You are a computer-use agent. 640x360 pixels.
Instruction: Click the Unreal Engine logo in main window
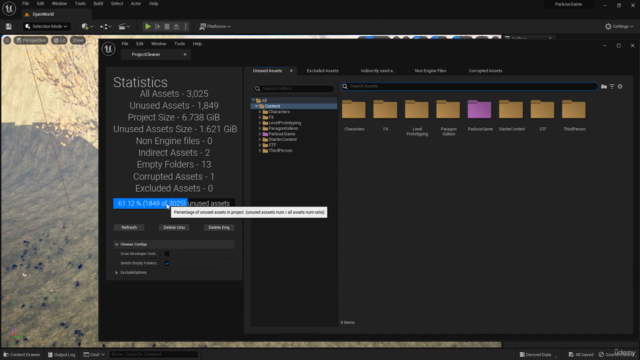[9, 8]
